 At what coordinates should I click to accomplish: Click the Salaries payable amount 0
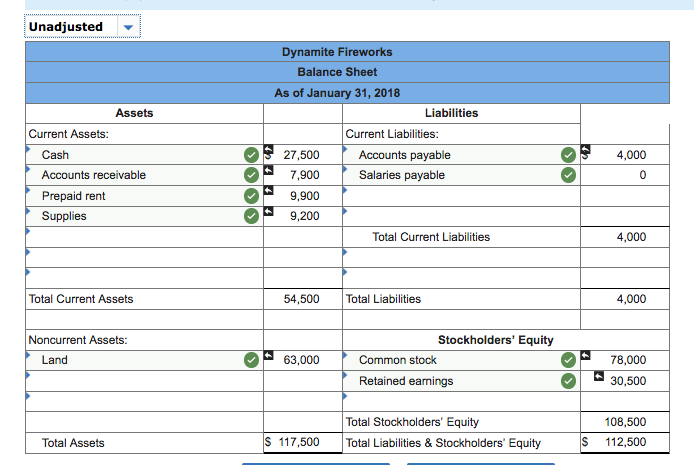[643, 175]
